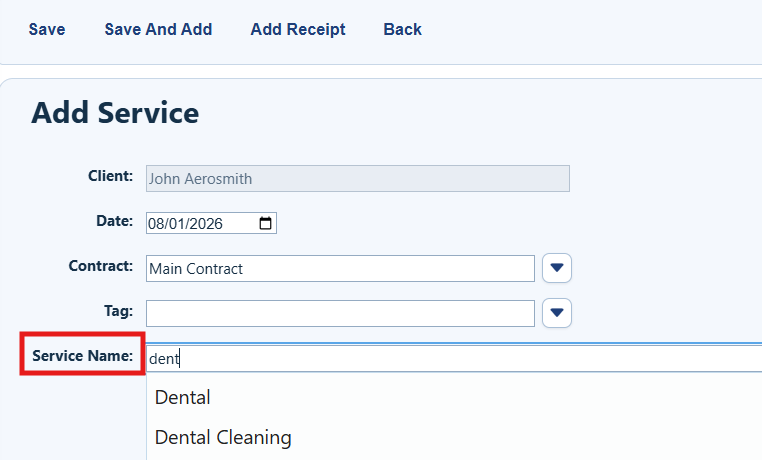Expand the Contract dropdown arrow
The image size is (762, 460).
557,268
